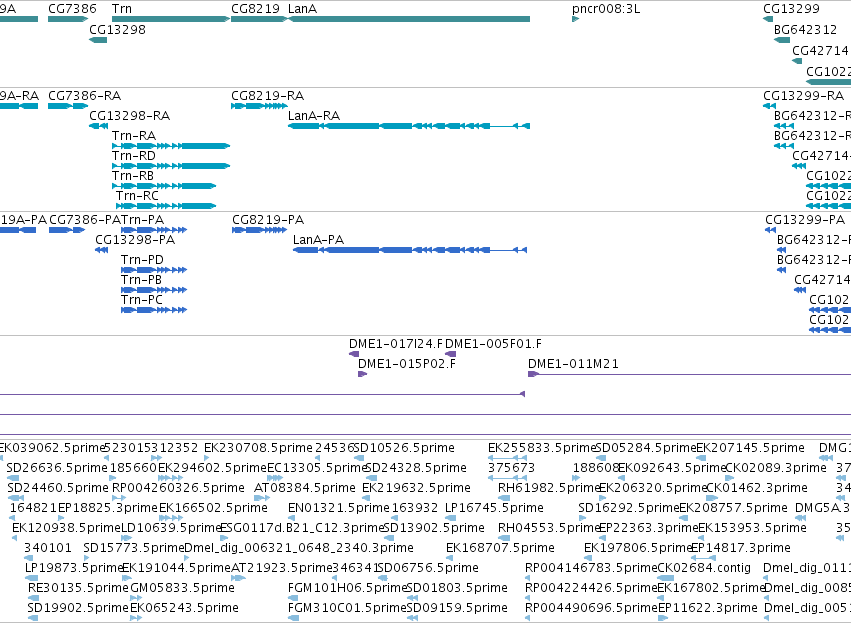Click the Trn-PA protein label
851x623 pixels.
coord(142,220)
